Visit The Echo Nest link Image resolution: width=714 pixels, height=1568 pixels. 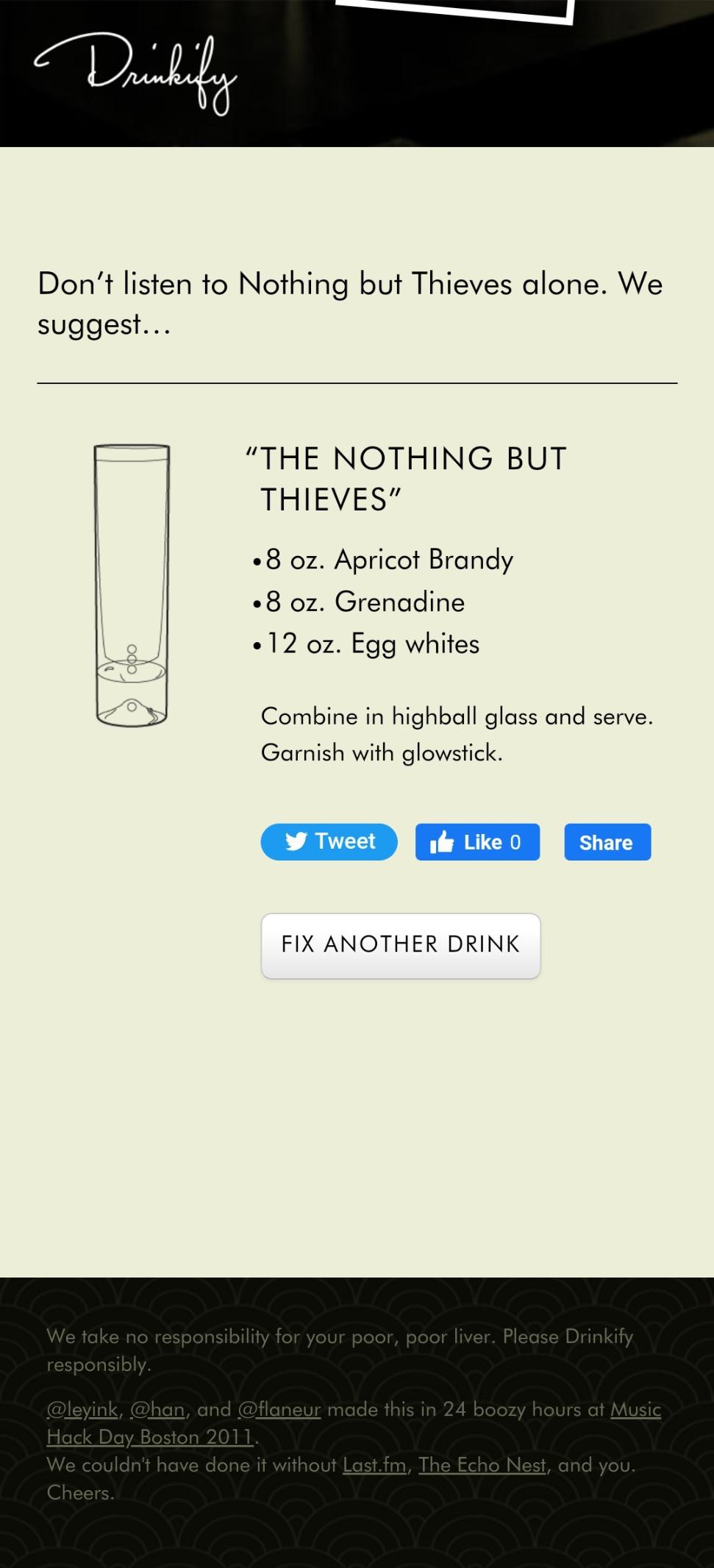pos(482,1465)
